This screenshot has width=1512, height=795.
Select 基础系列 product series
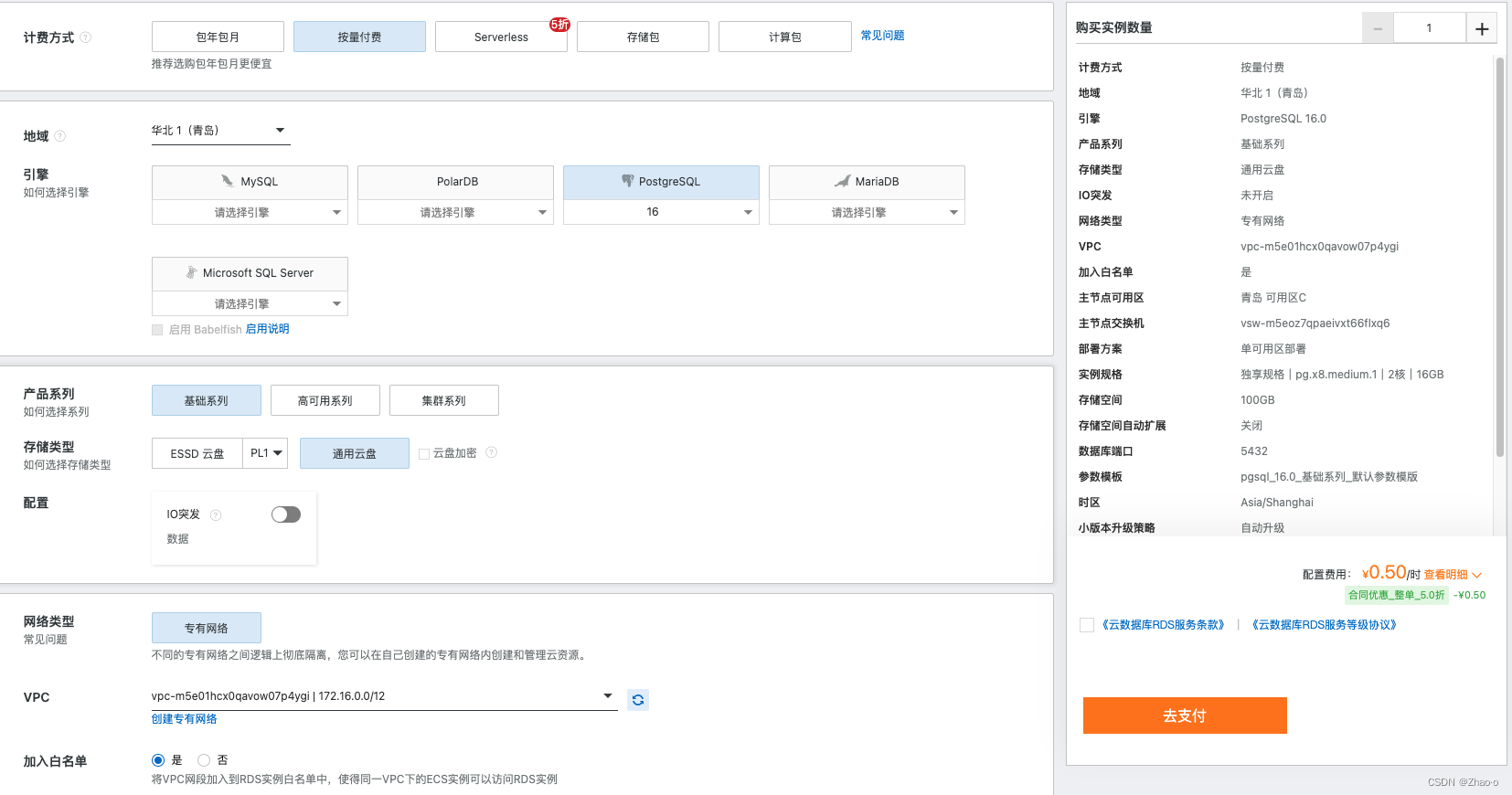[207, 400]
